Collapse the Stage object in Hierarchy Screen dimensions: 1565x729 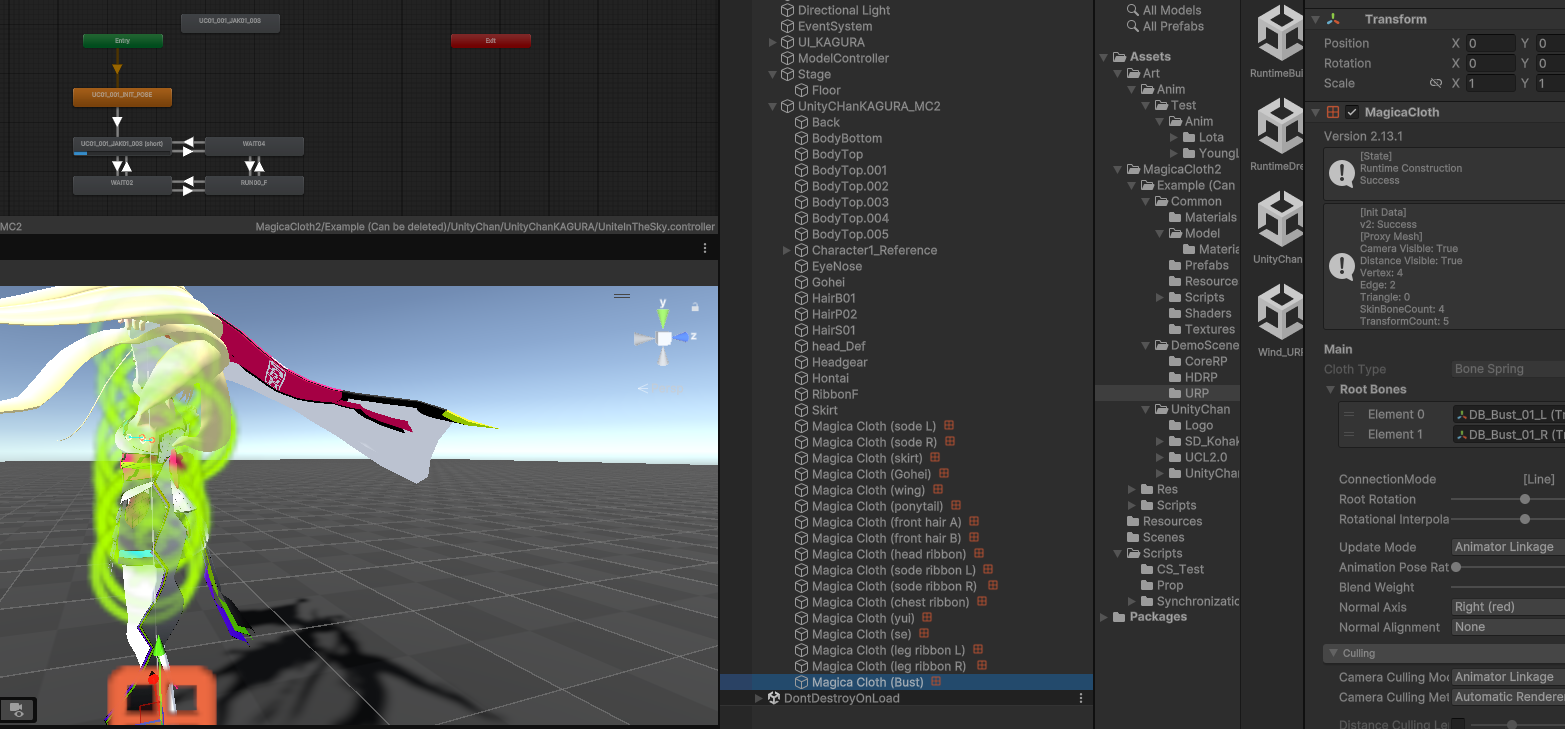[x=772, y=74]
